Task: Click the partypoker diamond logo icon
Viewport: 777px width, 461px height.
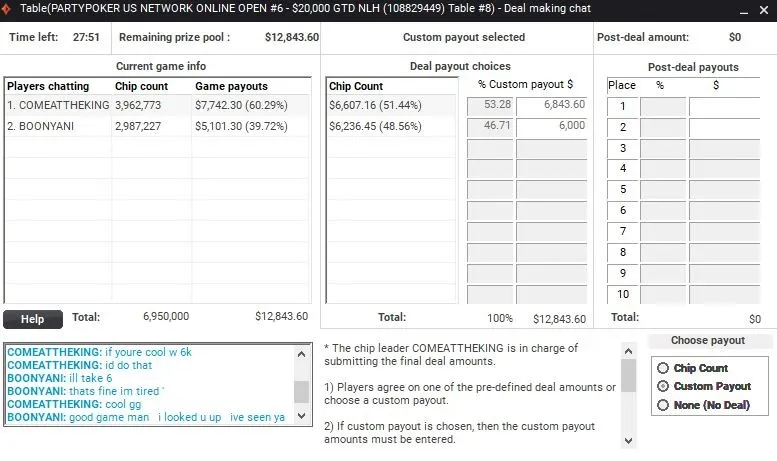Action: tap(7, 9)
